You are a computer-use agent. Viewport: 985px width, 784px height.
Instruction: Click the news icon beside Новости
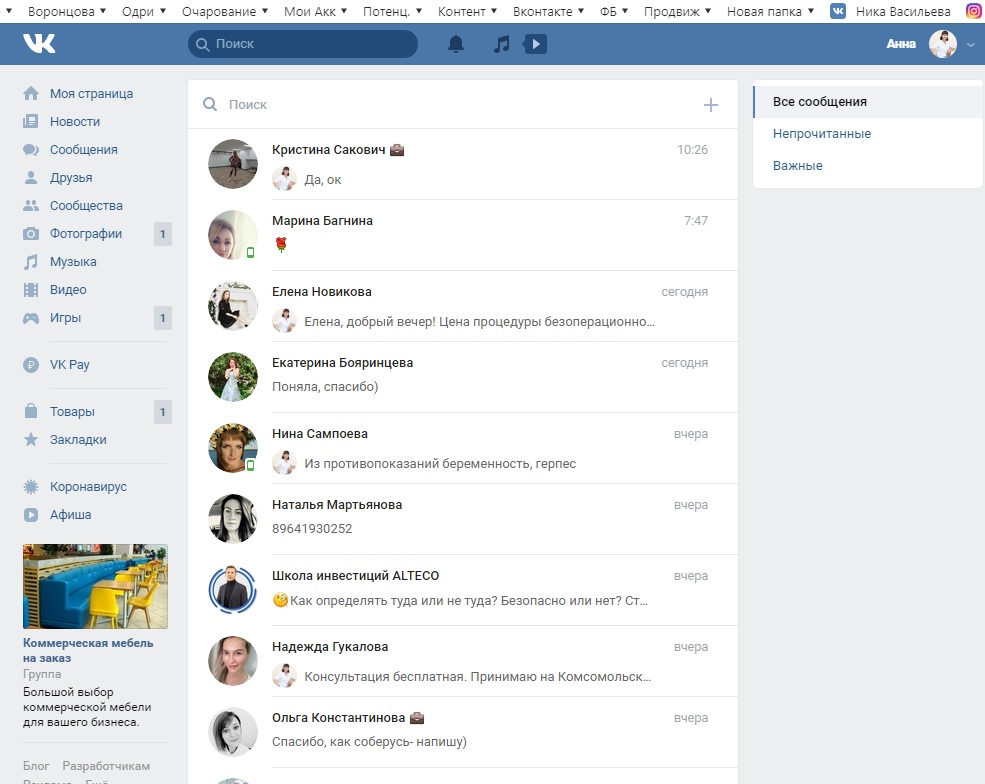(31, 121)
